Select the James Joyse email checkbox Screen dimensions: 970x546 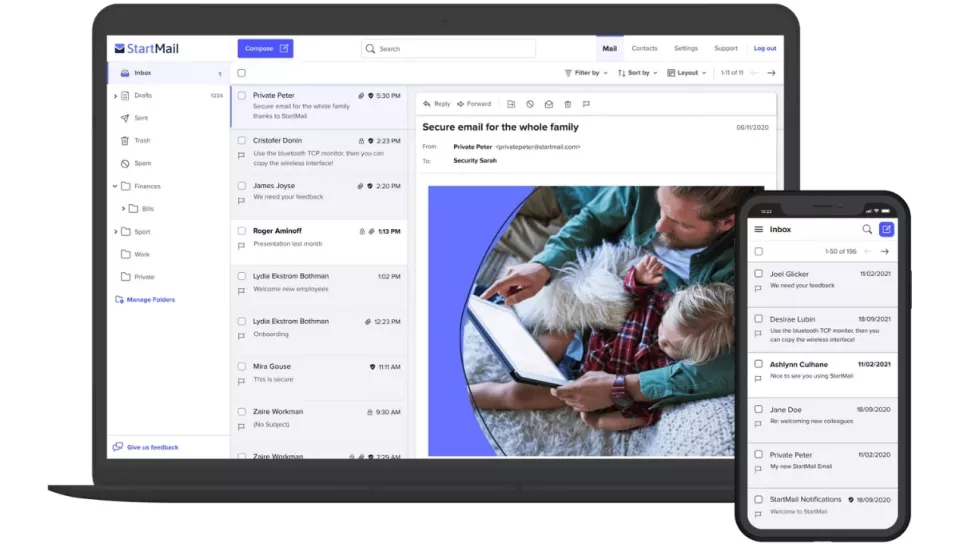click(x=241, y=186)
